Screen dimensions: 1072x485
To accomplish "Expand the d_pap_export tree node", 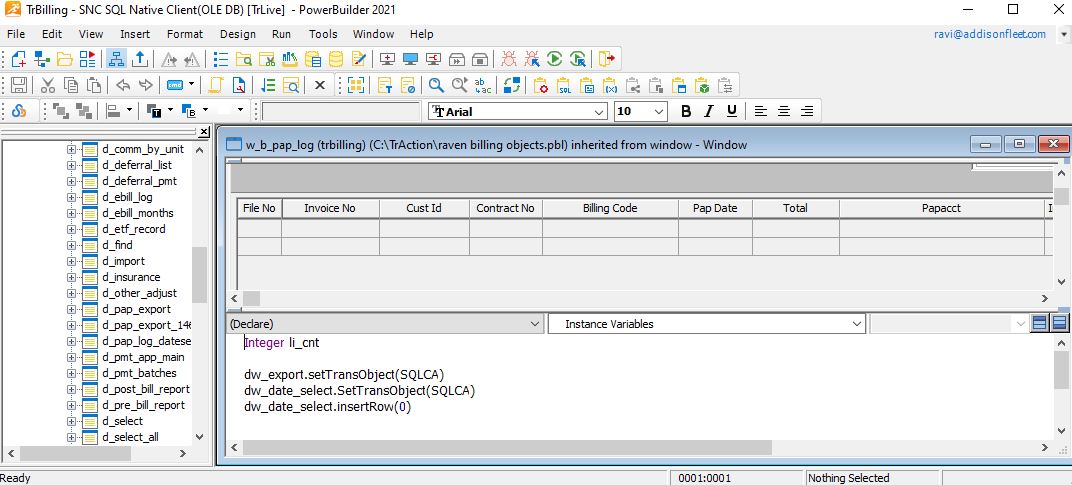I will coord(72,309).
